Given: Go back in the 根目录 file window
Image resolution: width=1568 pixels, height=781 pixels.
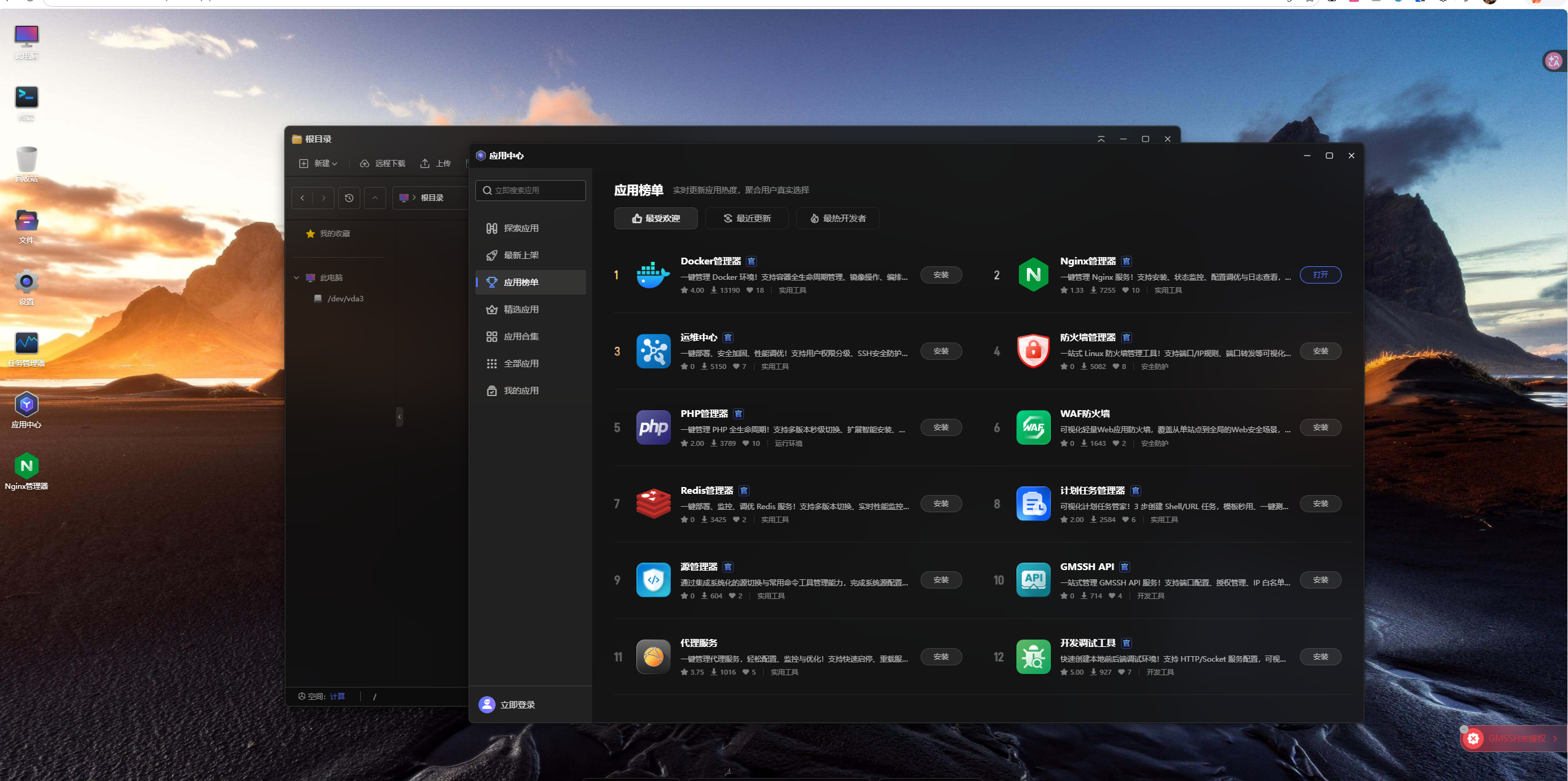Looking at the screenshot, I should (x=303, y=198).
